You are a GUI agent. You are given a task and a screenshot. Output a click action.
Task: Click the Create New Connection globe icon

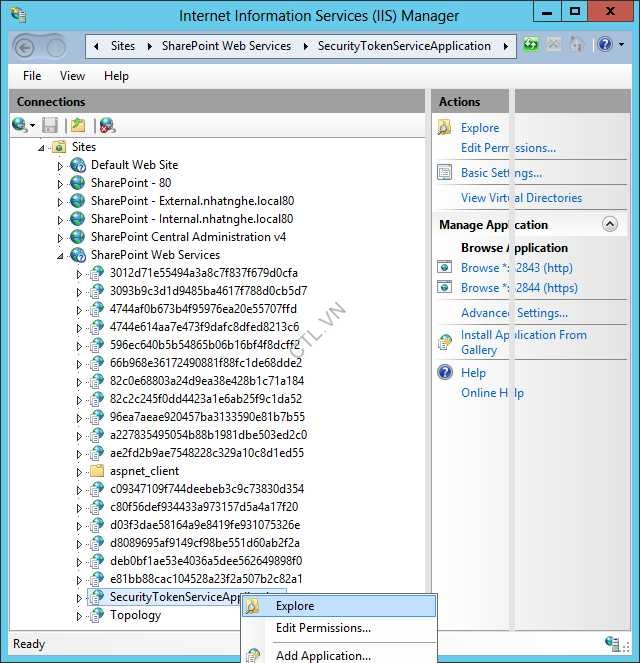(20, 125)
